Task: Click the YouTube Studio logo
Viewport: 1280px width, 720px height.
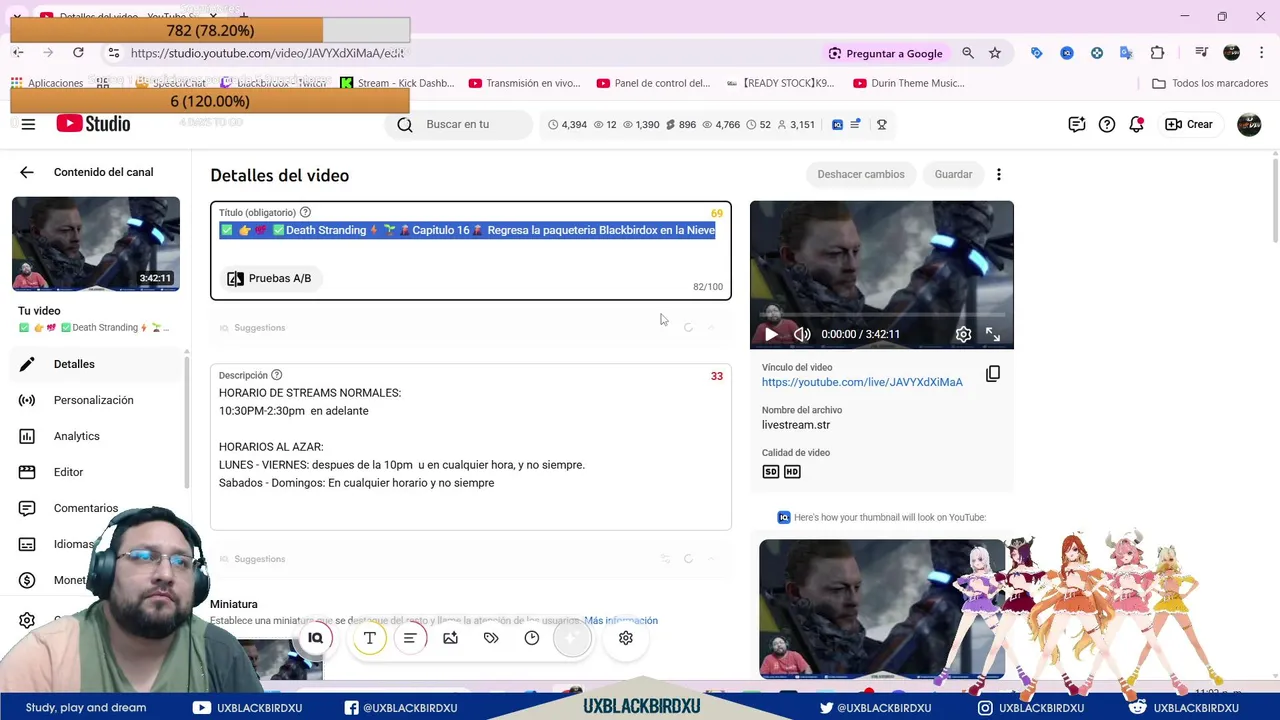Action: point(93,124)
